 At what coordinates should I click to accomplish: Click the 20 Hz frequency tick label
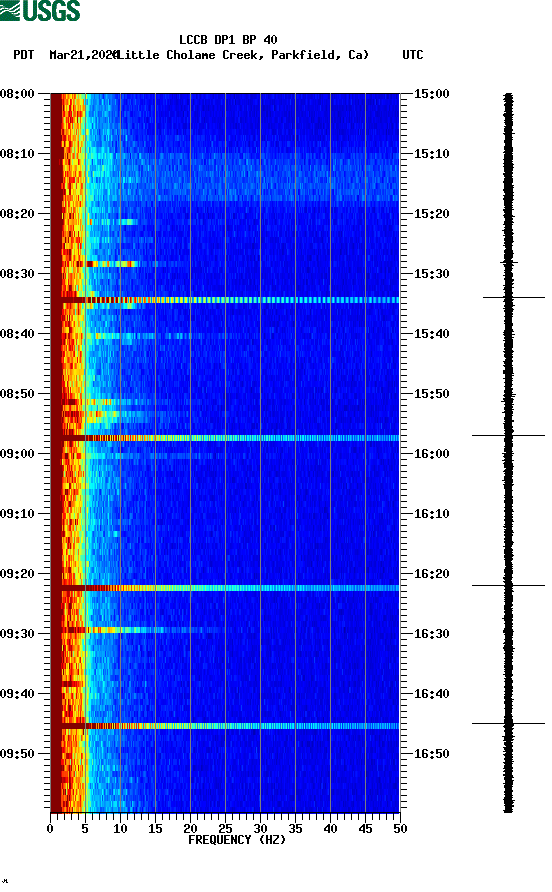pyautogui.click(x=190, y=829)
